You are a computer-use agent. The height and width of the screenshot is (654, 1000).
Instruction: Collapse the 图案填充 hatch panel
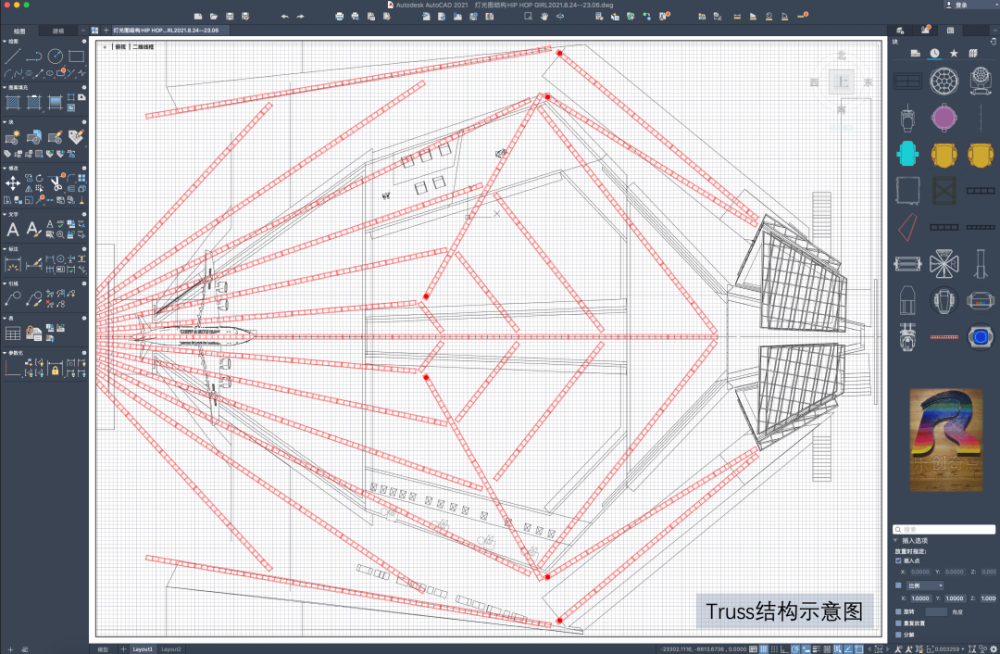tap(4, 87)
